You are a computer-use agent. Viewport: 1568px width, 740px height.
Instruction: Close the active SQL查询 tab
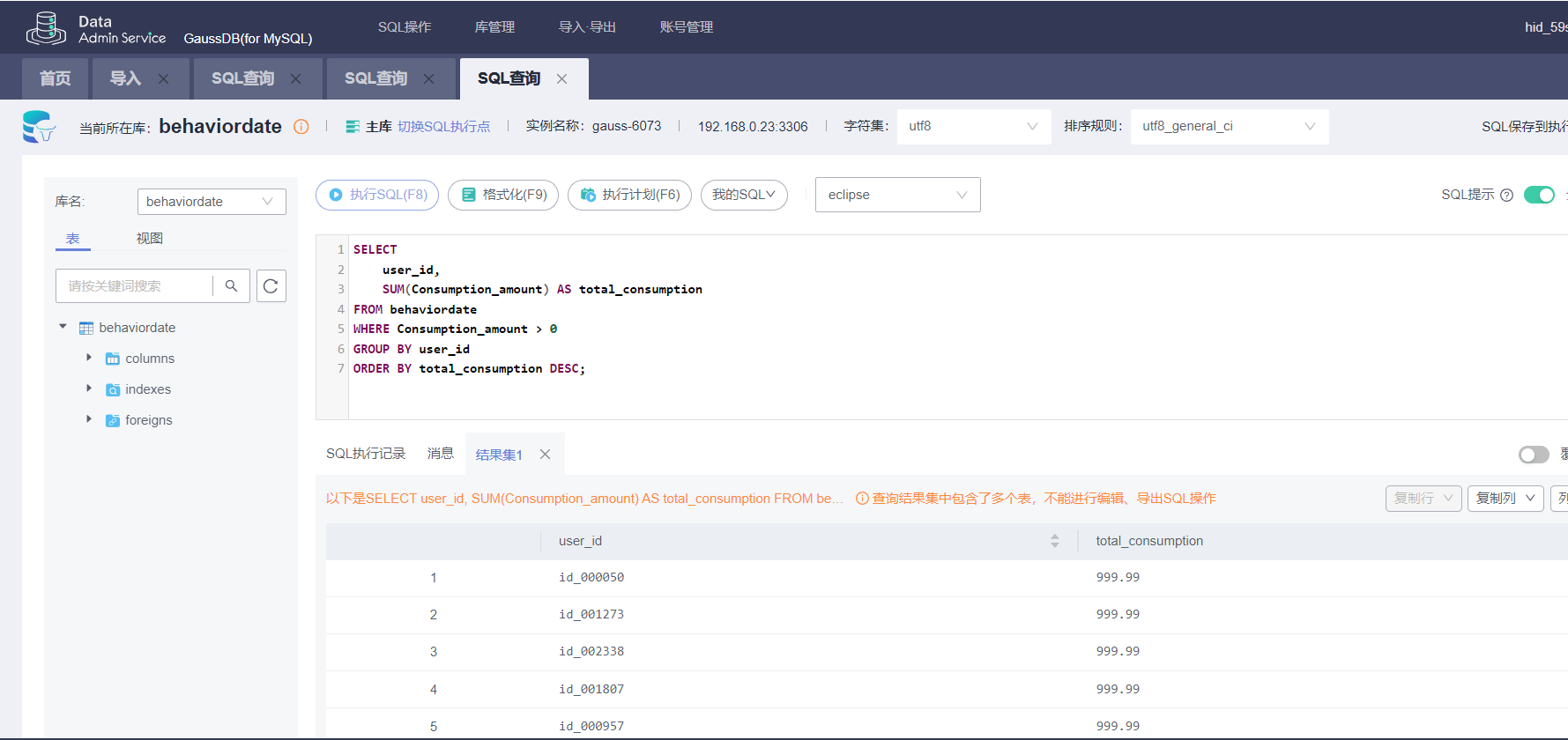coord(561,78)
